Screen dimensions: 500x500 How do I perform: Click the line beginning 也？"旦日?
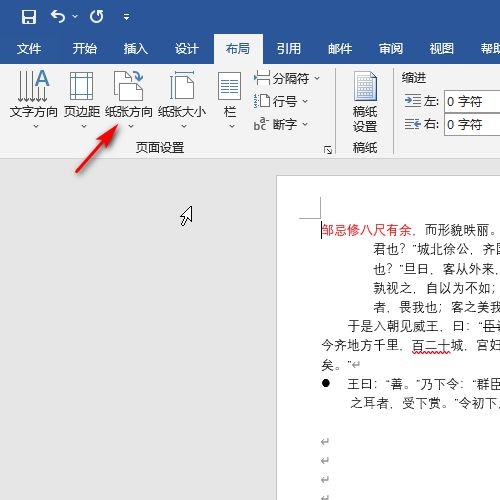point(437,269)
